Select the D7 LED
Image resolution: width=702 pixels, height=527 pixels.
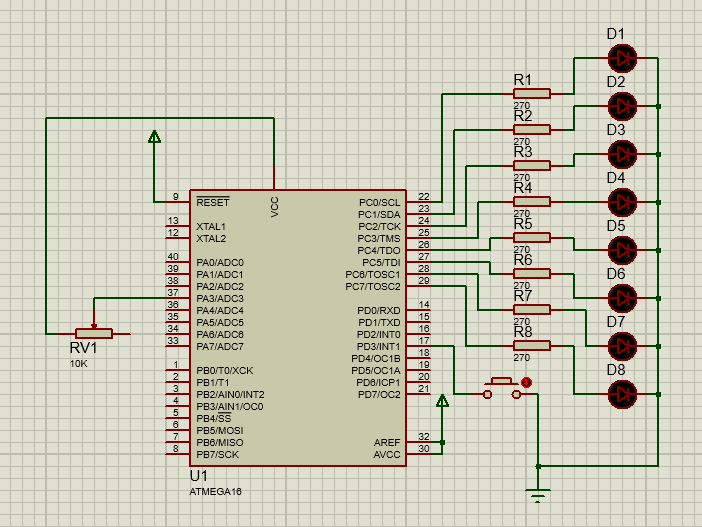click(622, 346)
